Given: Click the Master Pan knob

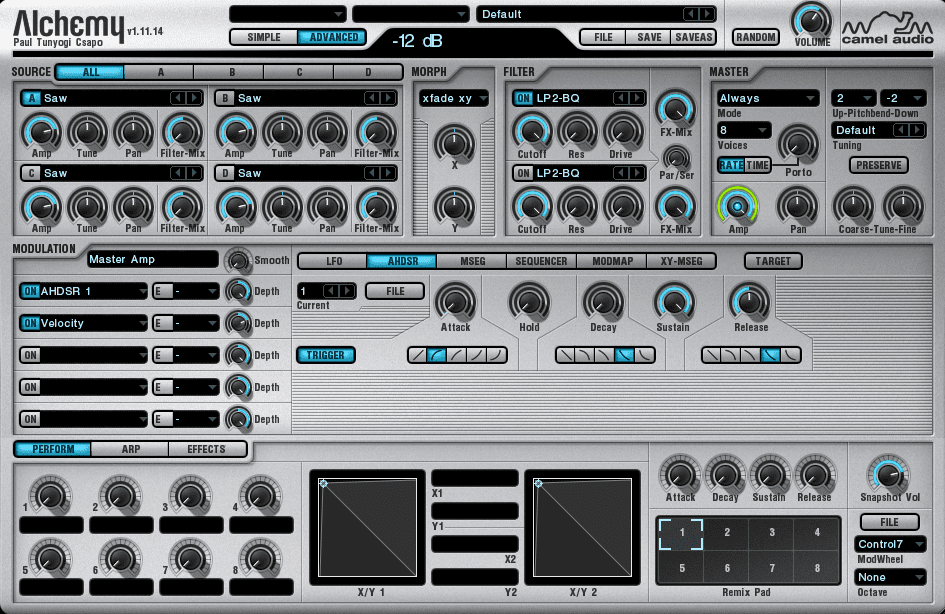Looking at the screenshot, I should (797, 207).
